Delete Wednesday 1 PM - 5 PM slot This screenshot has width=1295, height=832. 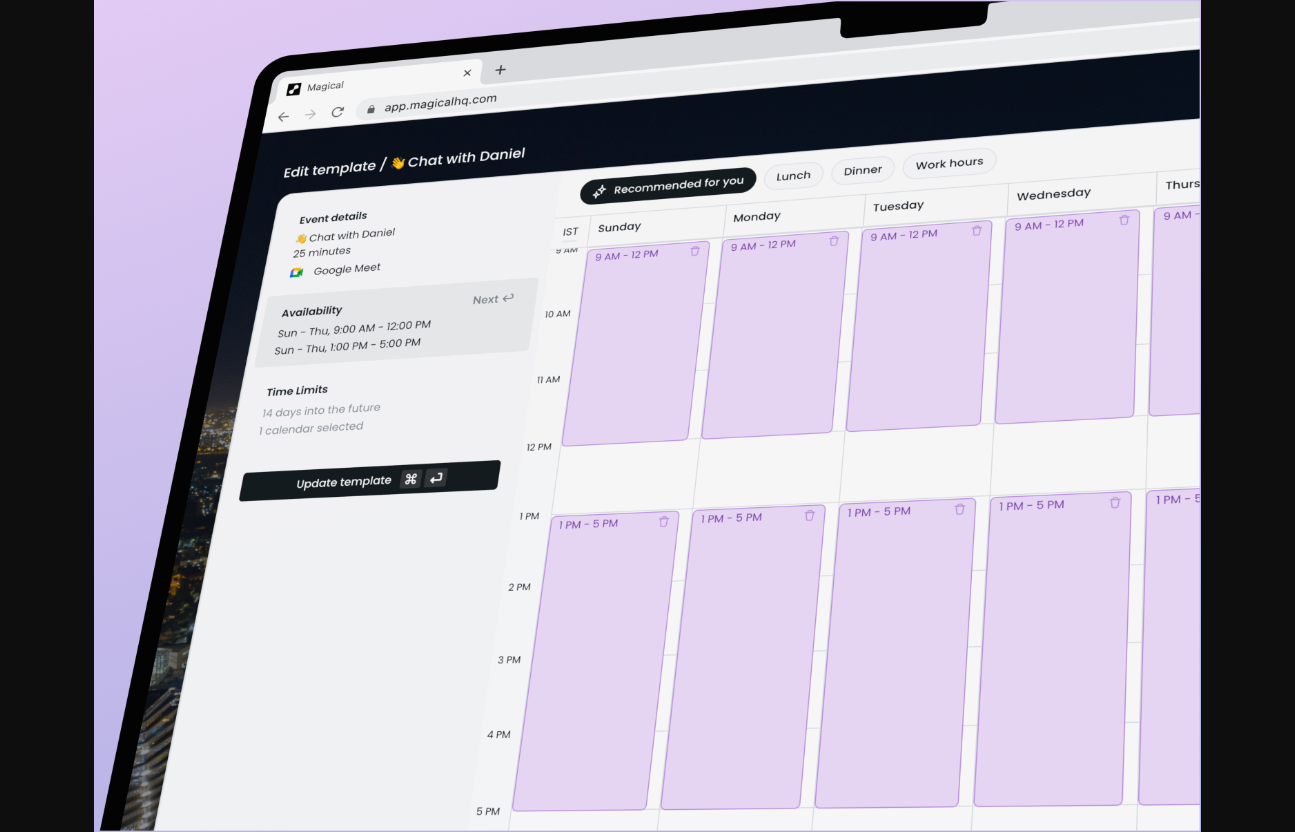click(1115, 503)
